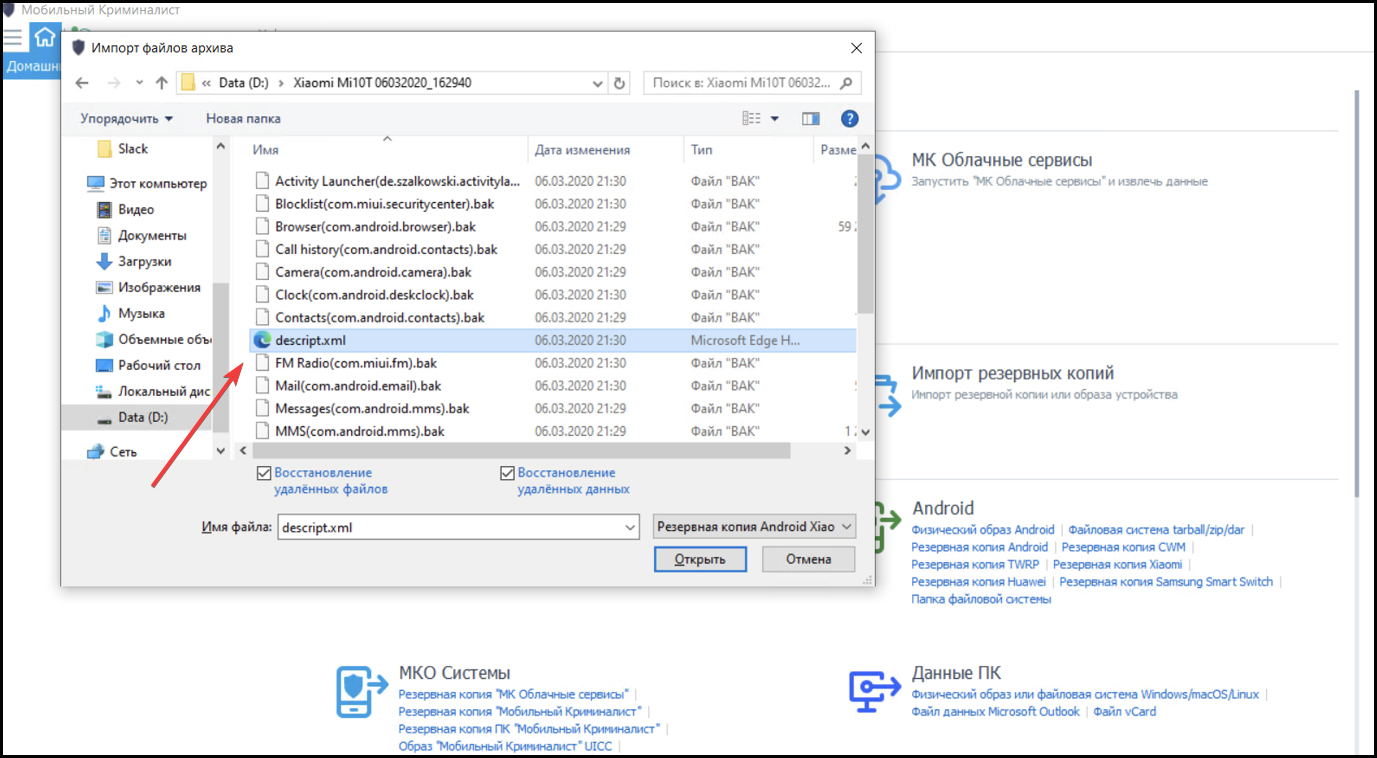Toggle Восстановление удалённых данных checkbox
Image resolution: width=1377 pixels, height=758 pixels.
(507, 473)
